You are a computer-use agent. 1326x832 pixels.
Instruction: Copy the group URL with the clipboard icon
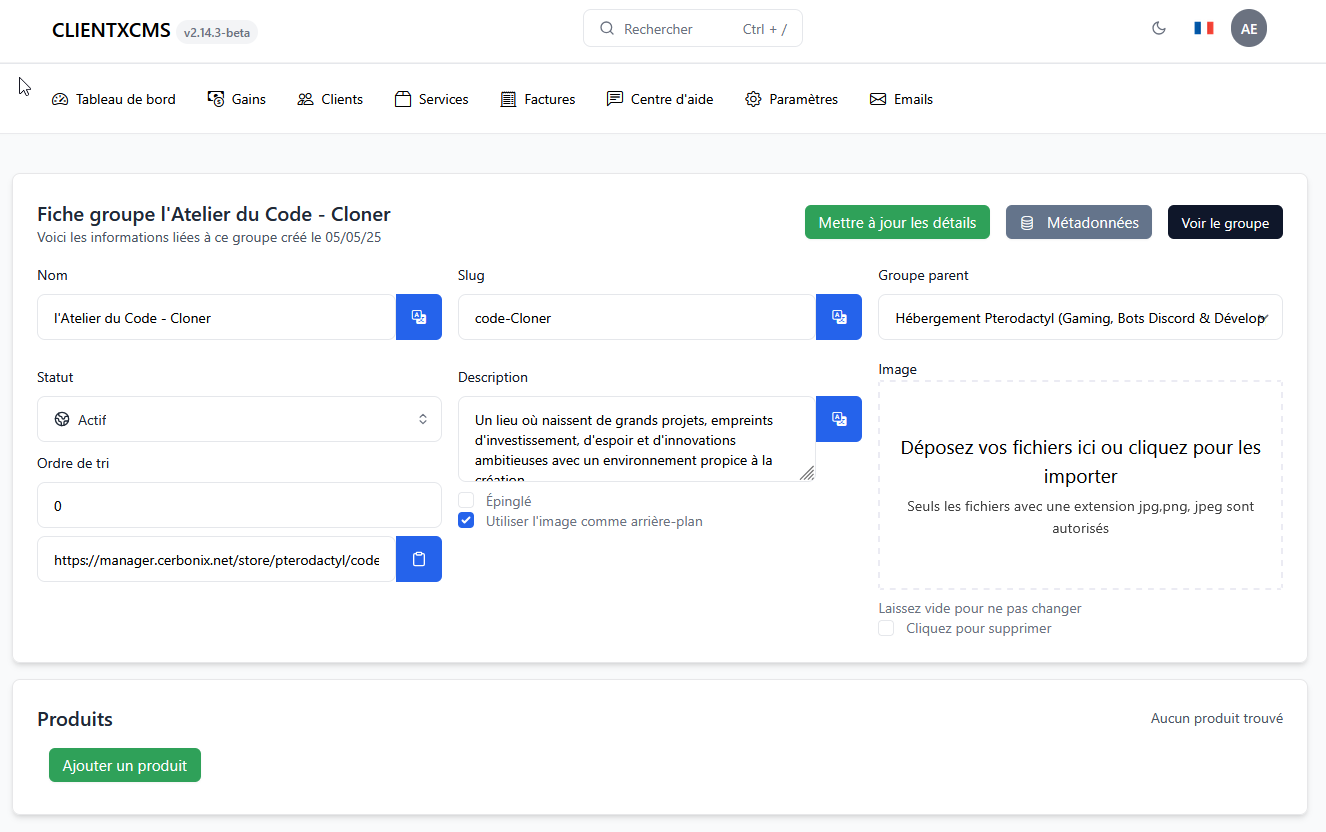tap(418, 559)
